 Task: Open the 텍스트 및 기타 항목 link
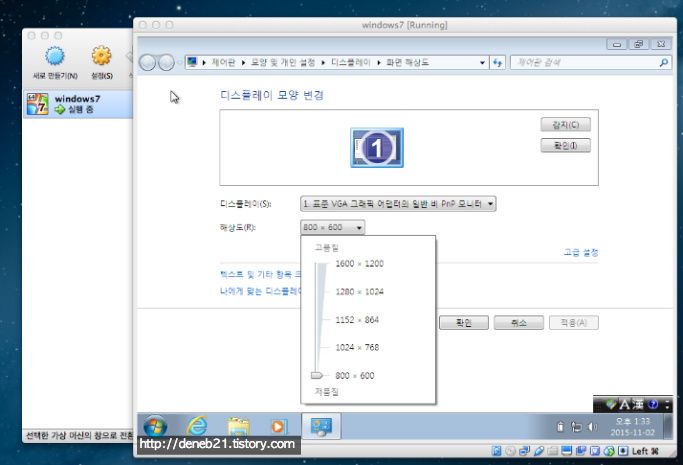click(x=260, y=274)
